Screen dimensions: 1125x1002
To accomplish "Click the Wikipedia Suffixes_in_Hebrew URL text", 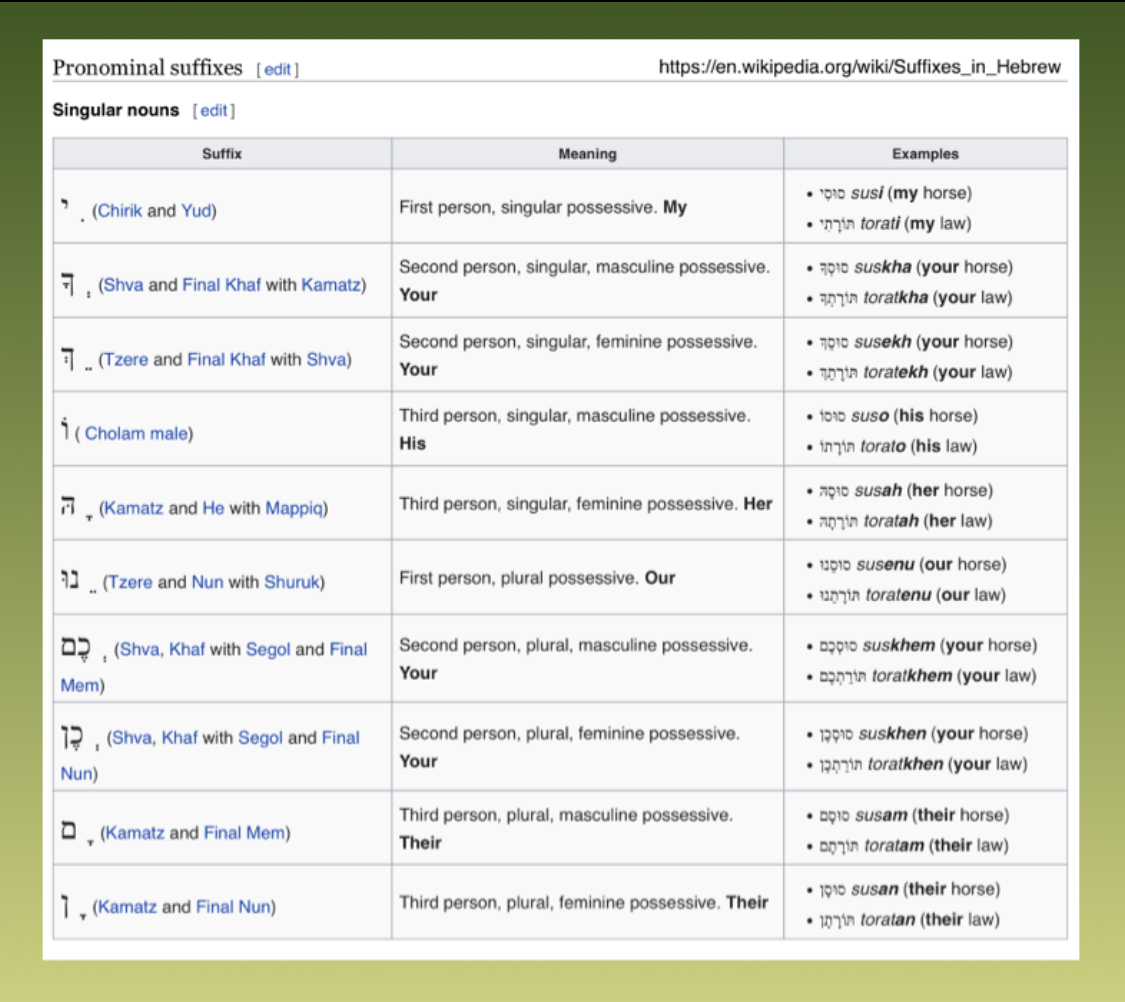I will click(859, 67).
